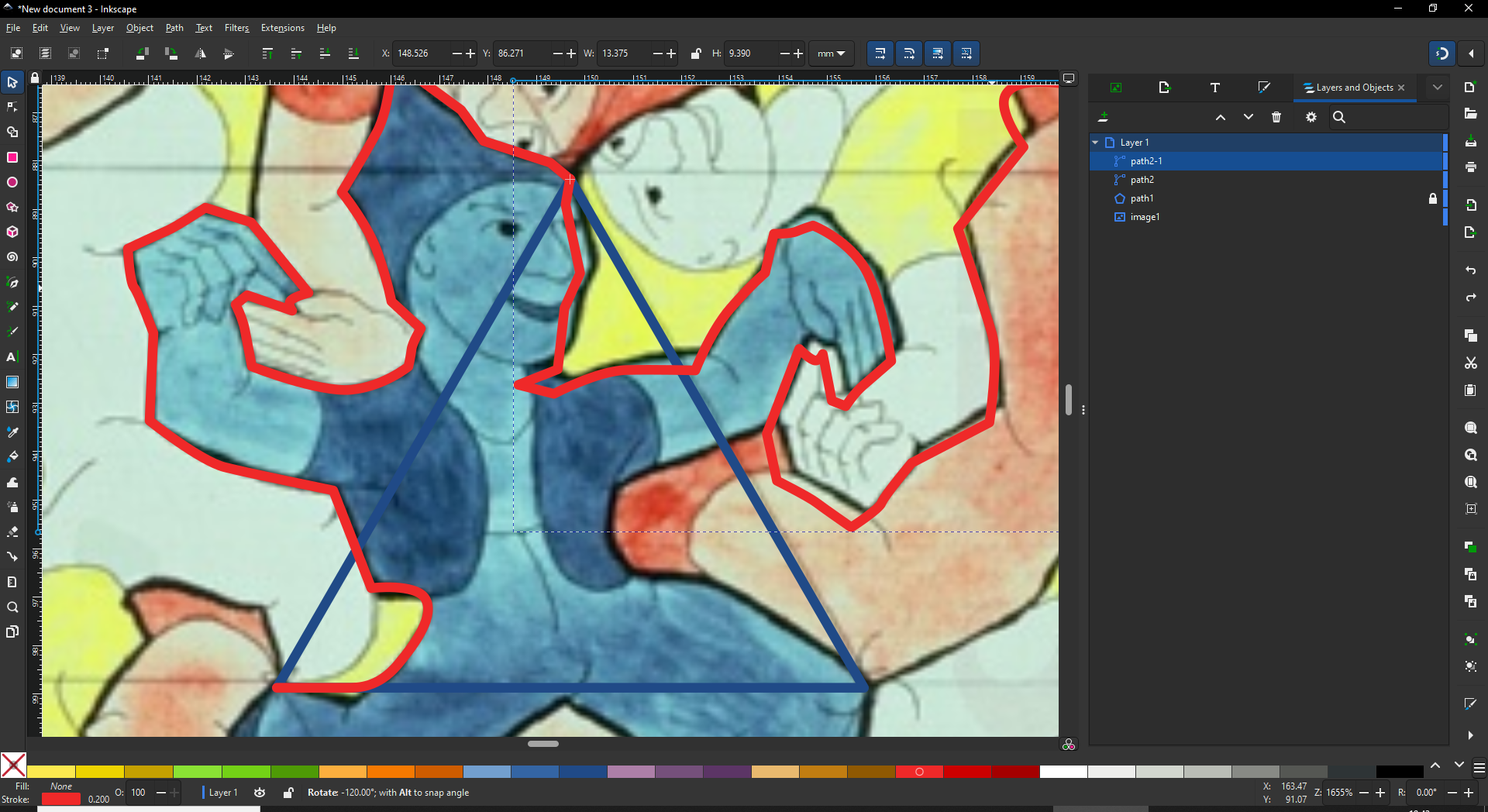Click Lower selection to bottom icon

point(353,53)
